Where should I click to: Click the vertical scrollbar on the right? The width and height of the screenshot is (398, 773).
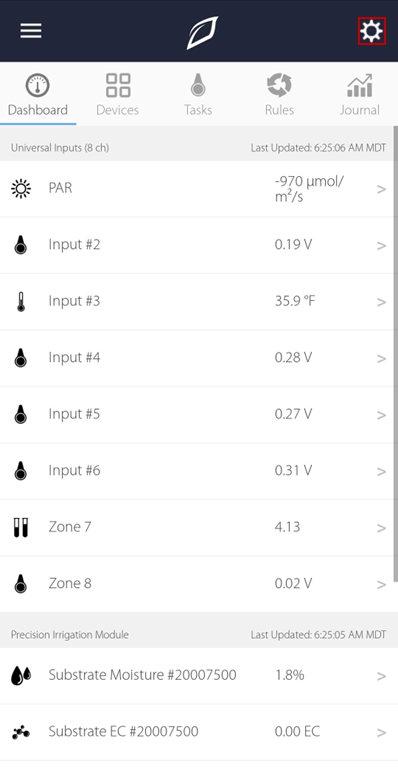pos(396,353)
